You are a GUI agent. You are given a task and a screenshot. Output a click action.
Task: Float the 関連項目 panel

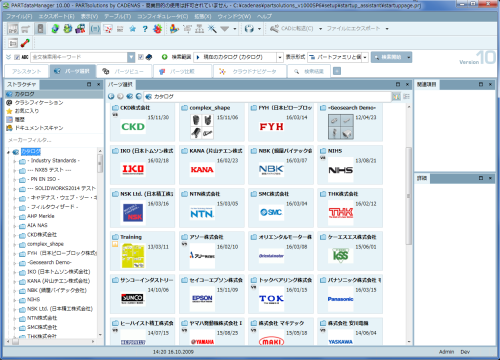tap(481, 84)
